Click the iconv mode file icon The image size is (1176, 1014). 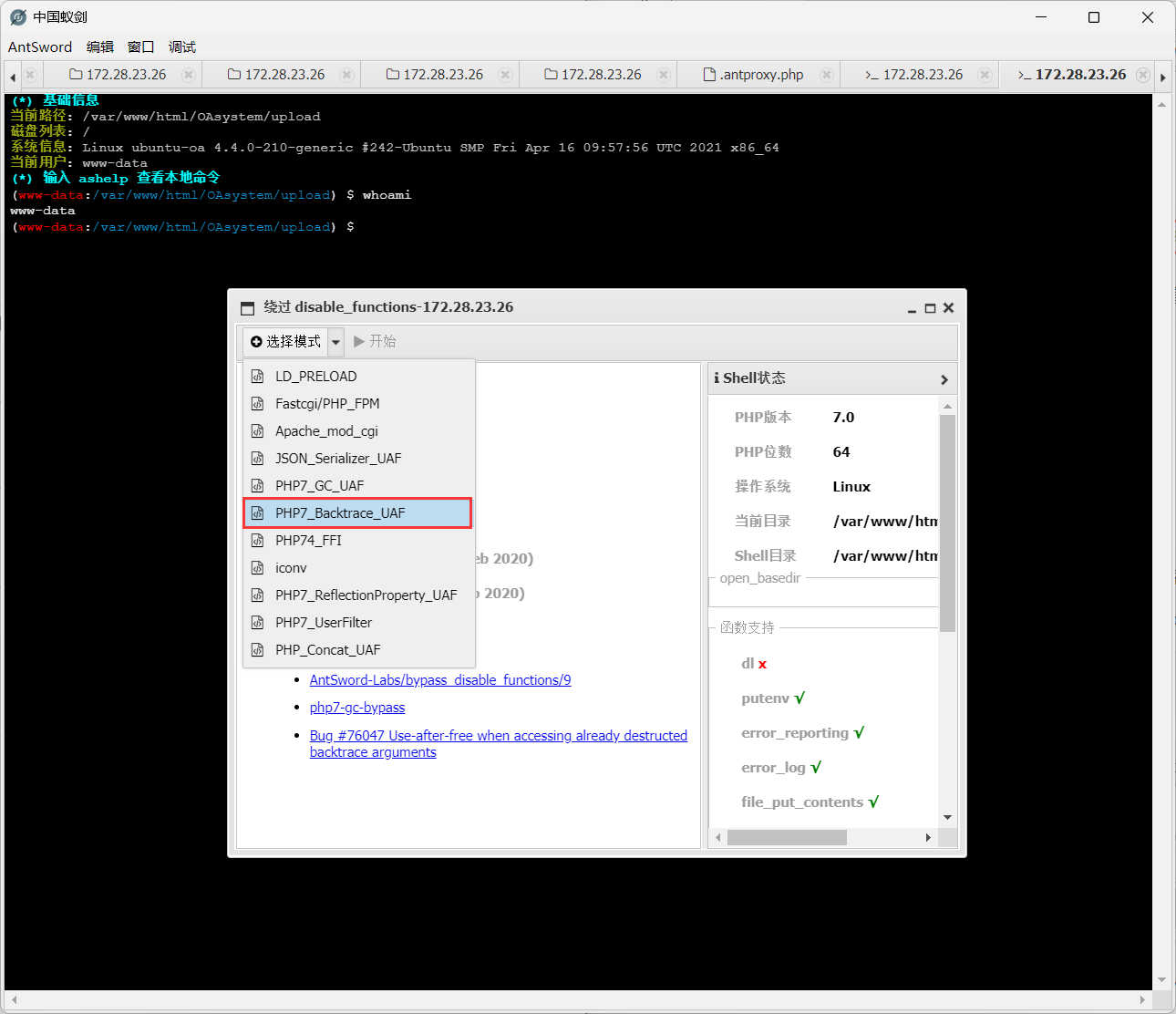click(x=258, y=568)
